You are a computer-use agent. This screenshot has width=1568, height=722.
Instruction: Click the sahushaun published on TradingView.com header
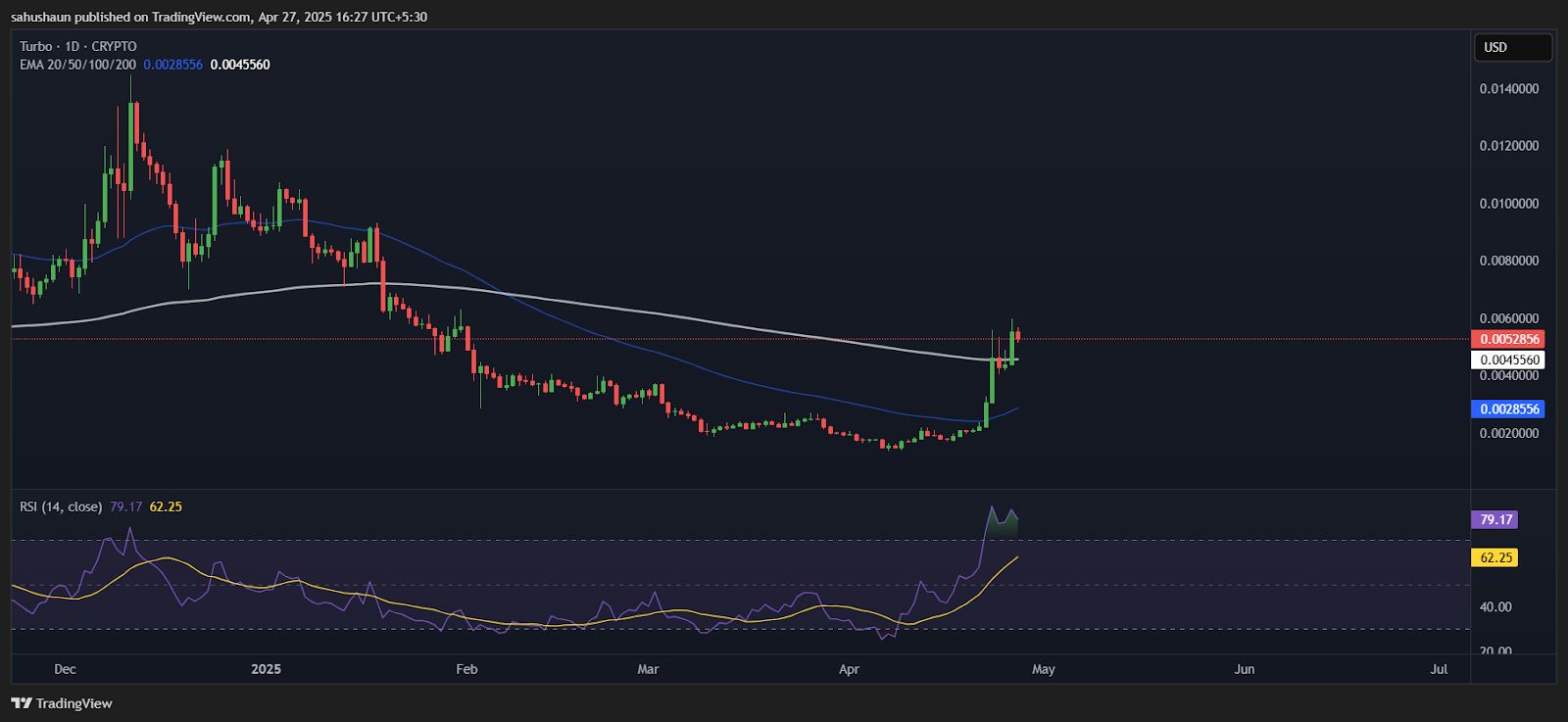click(219, 17)
